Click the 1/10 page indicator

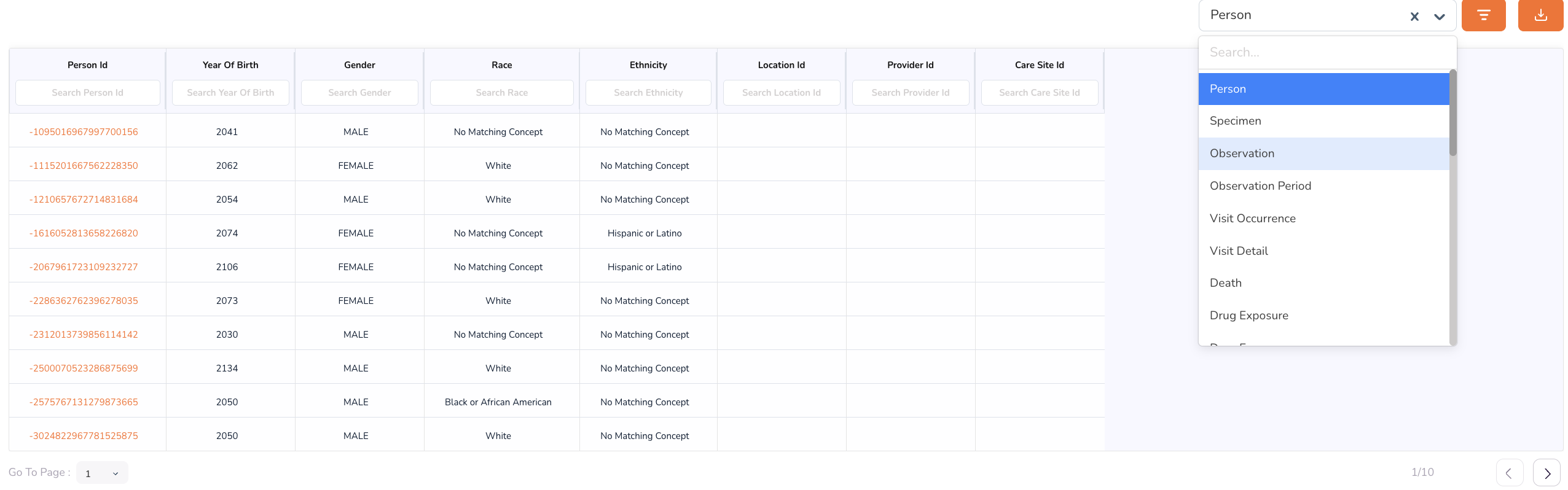coord(1422,472)
